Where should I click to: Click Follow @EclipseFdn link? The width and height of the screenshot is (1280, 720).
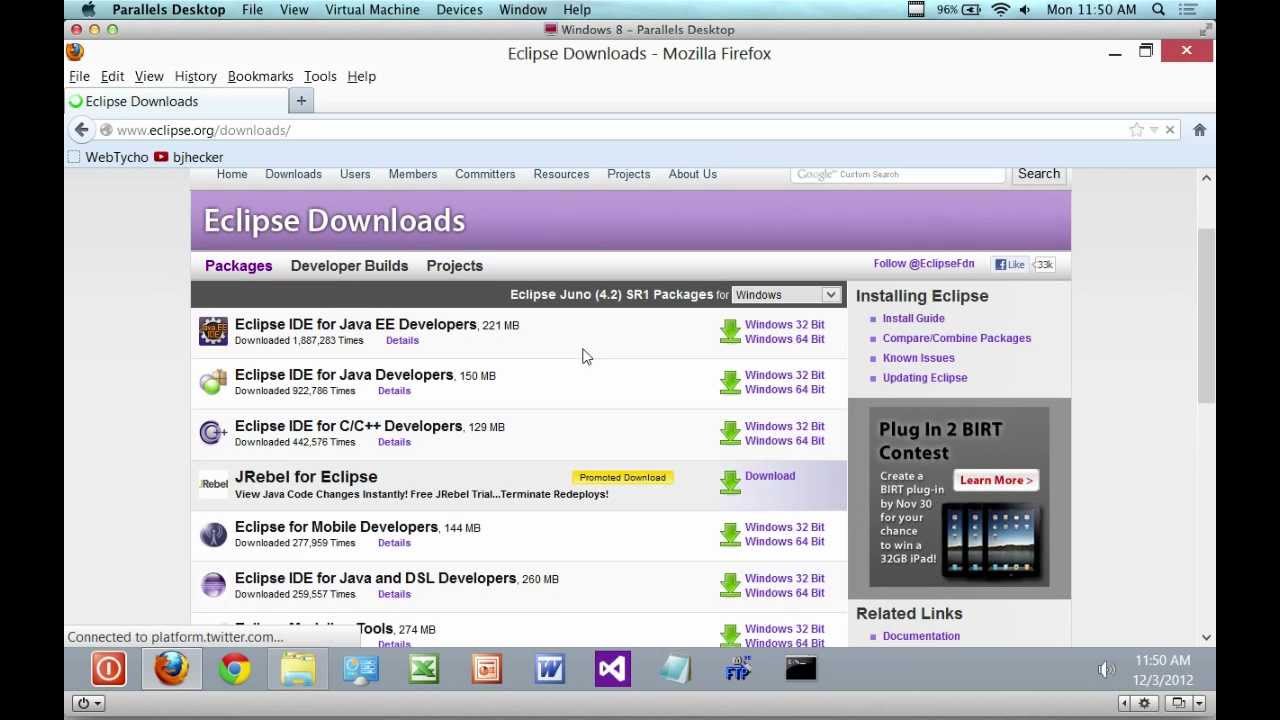(923, 264)
